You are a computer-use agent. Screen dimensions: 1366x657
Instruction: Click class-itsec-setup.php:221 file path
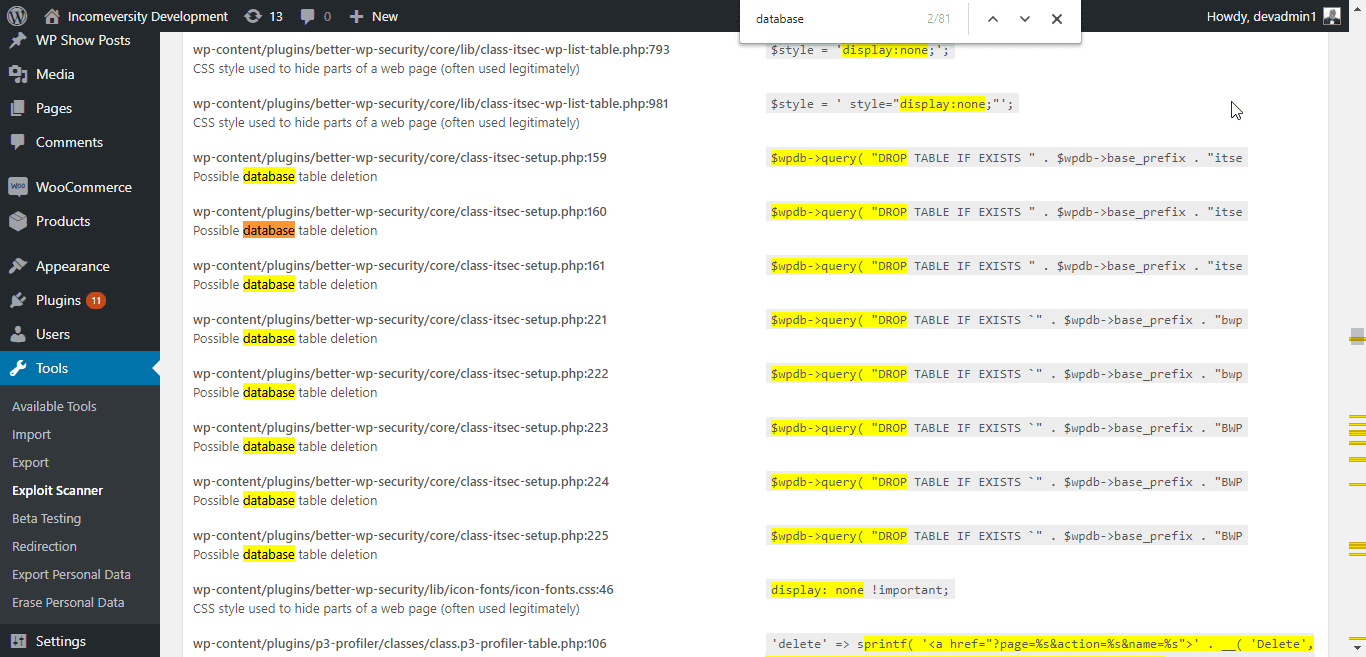400,320
